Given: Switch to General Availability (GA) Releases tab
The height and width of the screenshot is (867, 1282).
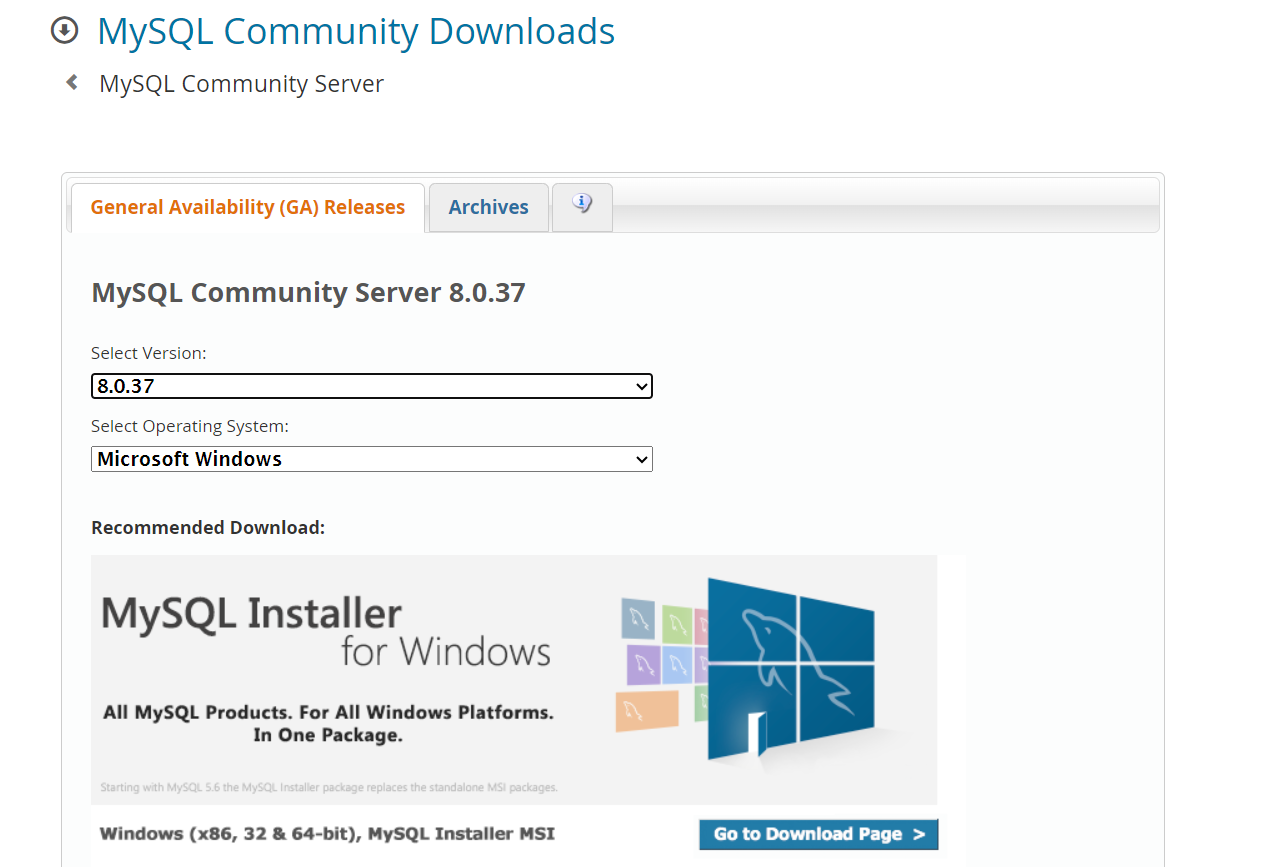Looking at the screenshot, I should click(248, 207).
